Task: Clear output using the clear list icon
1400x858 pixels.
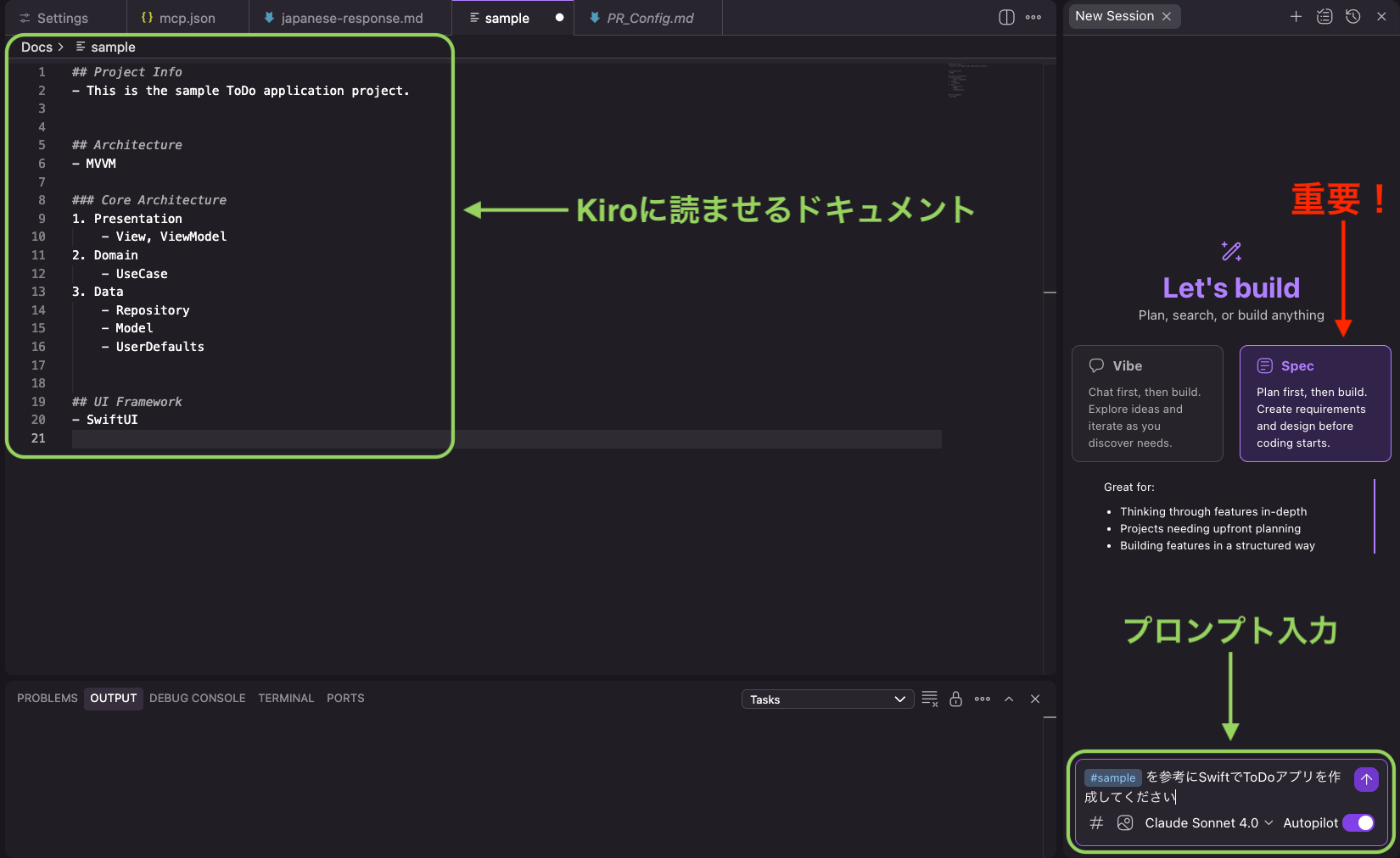Action: click(929, 699)
